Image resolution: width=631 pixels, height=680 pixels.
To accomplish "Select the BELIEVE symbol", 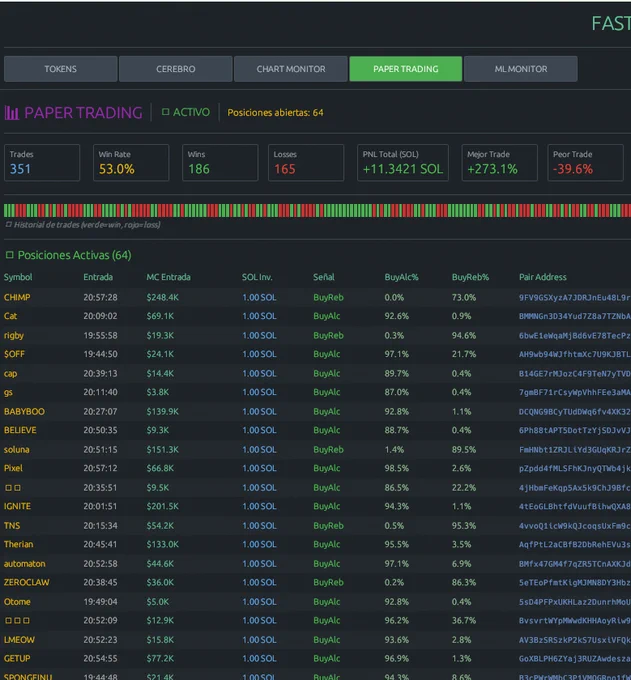I will click(20, 430).
